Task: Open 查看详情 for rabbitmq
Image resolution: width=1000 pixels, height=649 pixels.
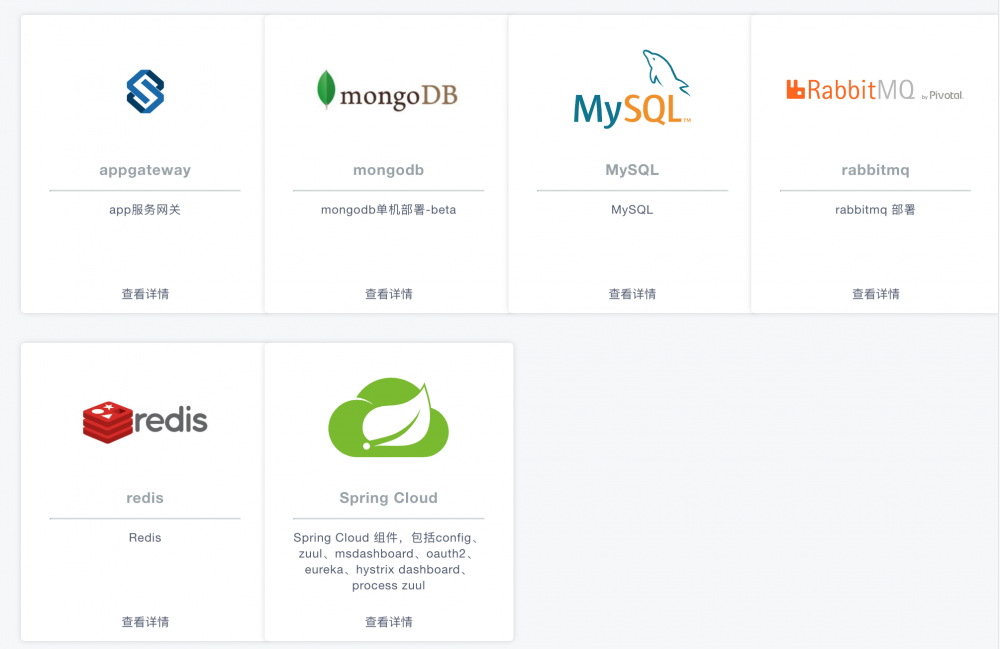Action: (x=876, y=294)
